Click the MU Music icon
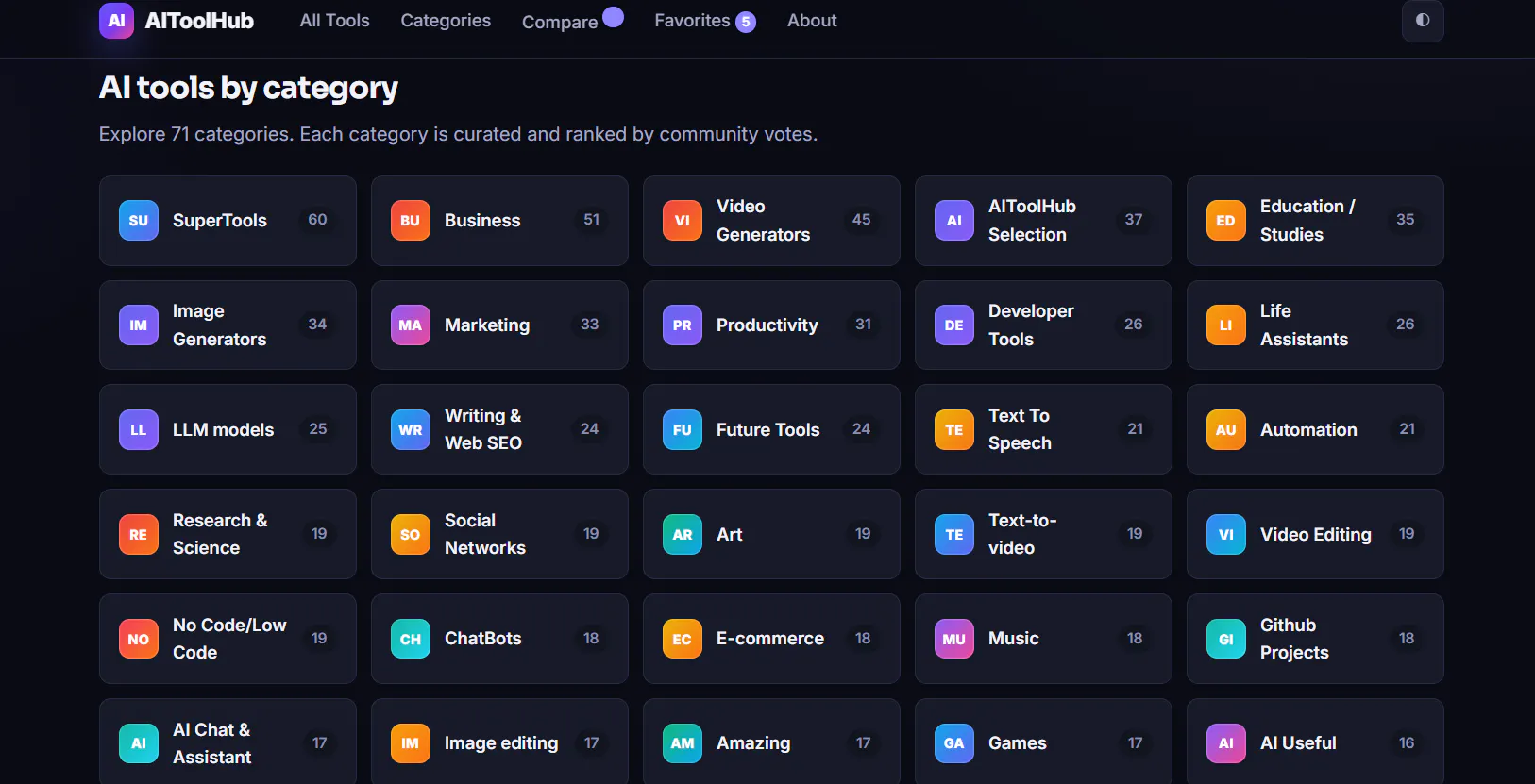1535x784 pixels. pyautogui.click(x=954, y=640)
